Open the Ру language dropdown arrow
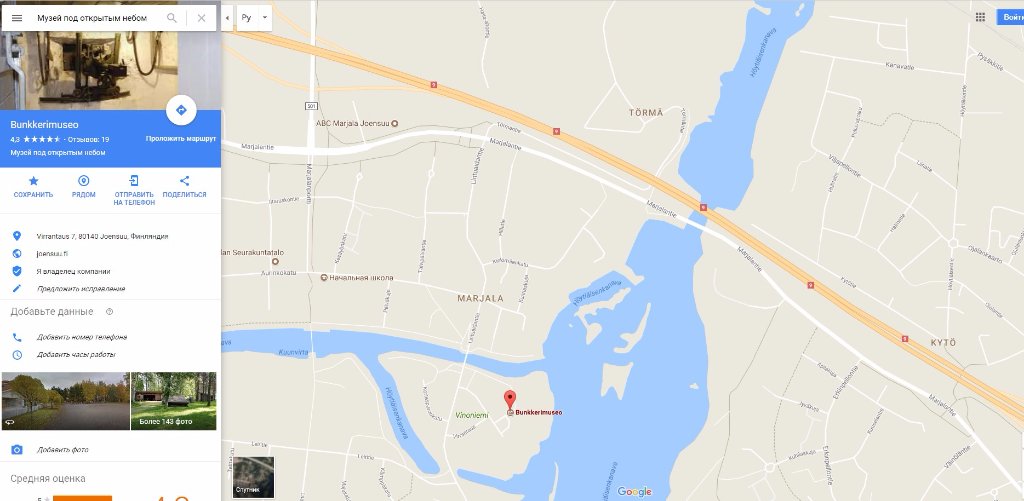Viewport: 1024px width, 501px height. pos(264,18)
